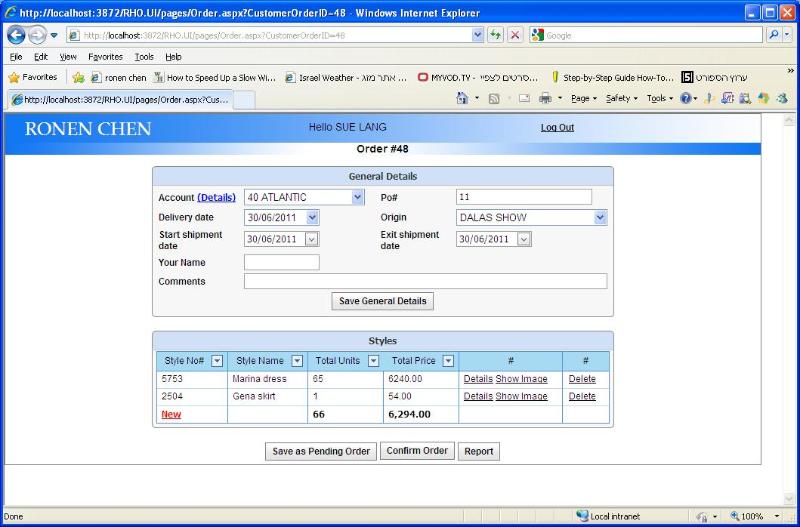Open the address bar history dropdown
The width and height of the screenshot is (800, 527).
pos(477,35)
